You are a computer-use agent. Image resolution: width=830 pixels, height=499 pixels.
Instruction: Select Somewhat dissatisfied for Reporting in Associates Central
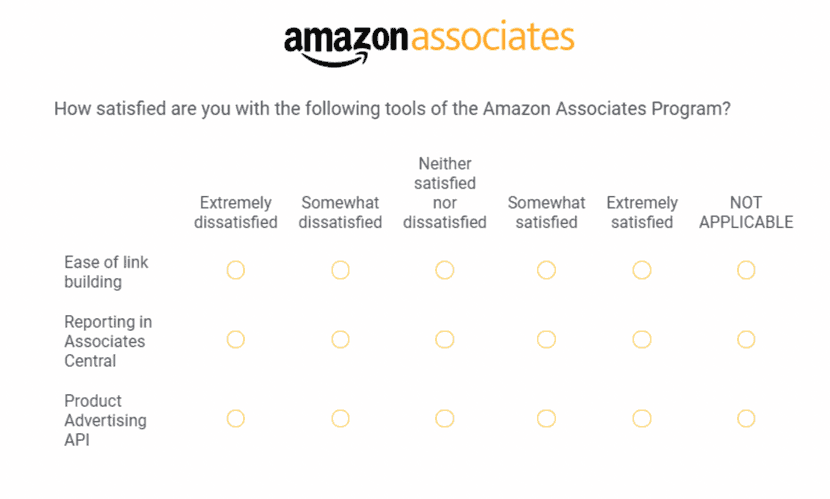coord(340,340)
